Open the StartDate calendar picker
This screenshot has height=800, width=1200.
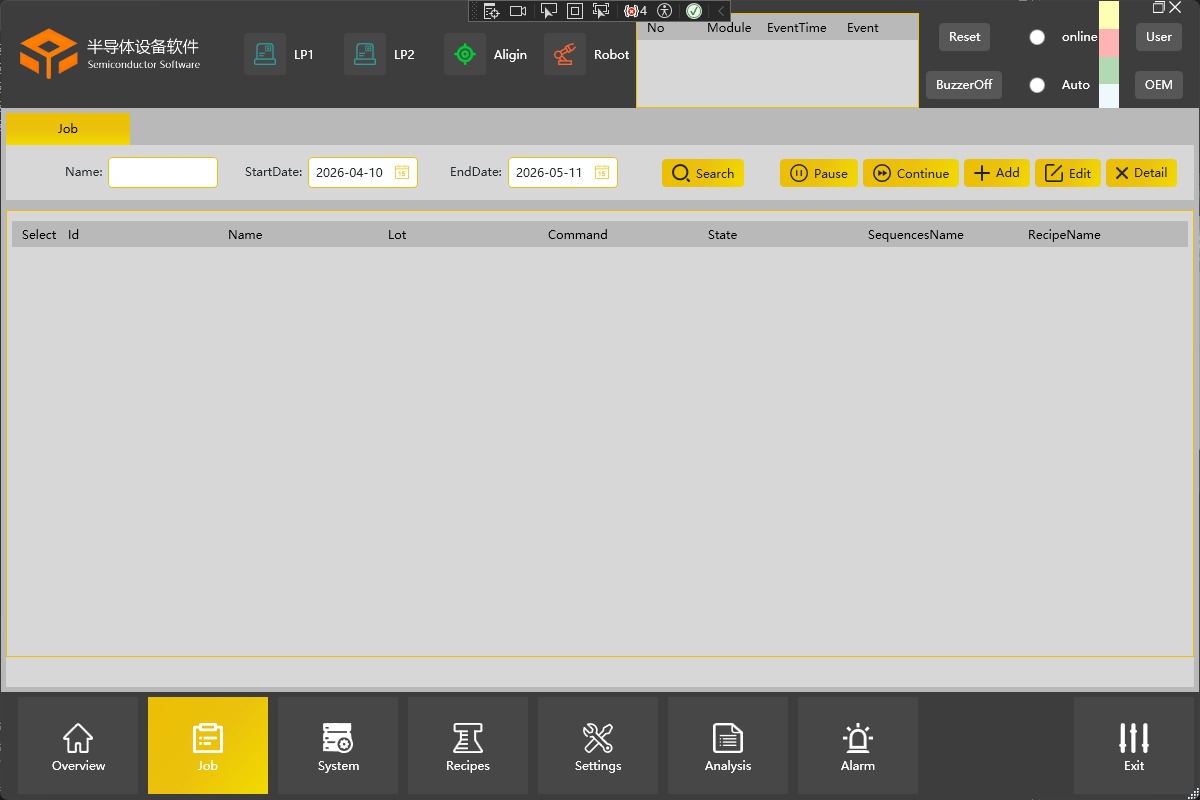[x=401, y=173]
